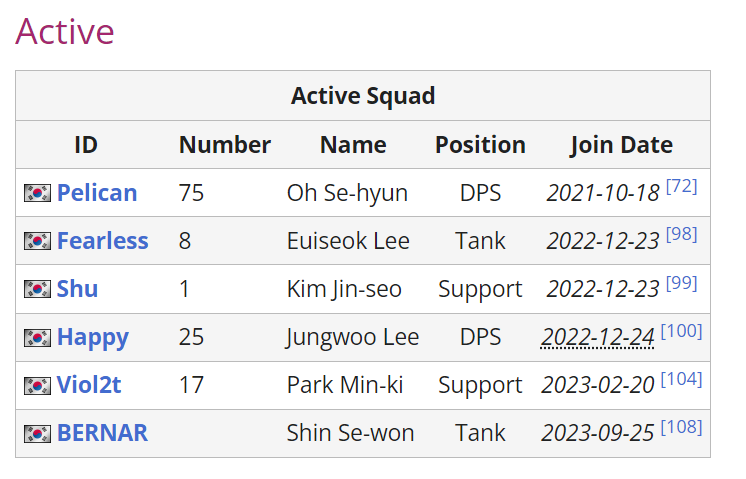Open the Shu player link

coord(78,289)
